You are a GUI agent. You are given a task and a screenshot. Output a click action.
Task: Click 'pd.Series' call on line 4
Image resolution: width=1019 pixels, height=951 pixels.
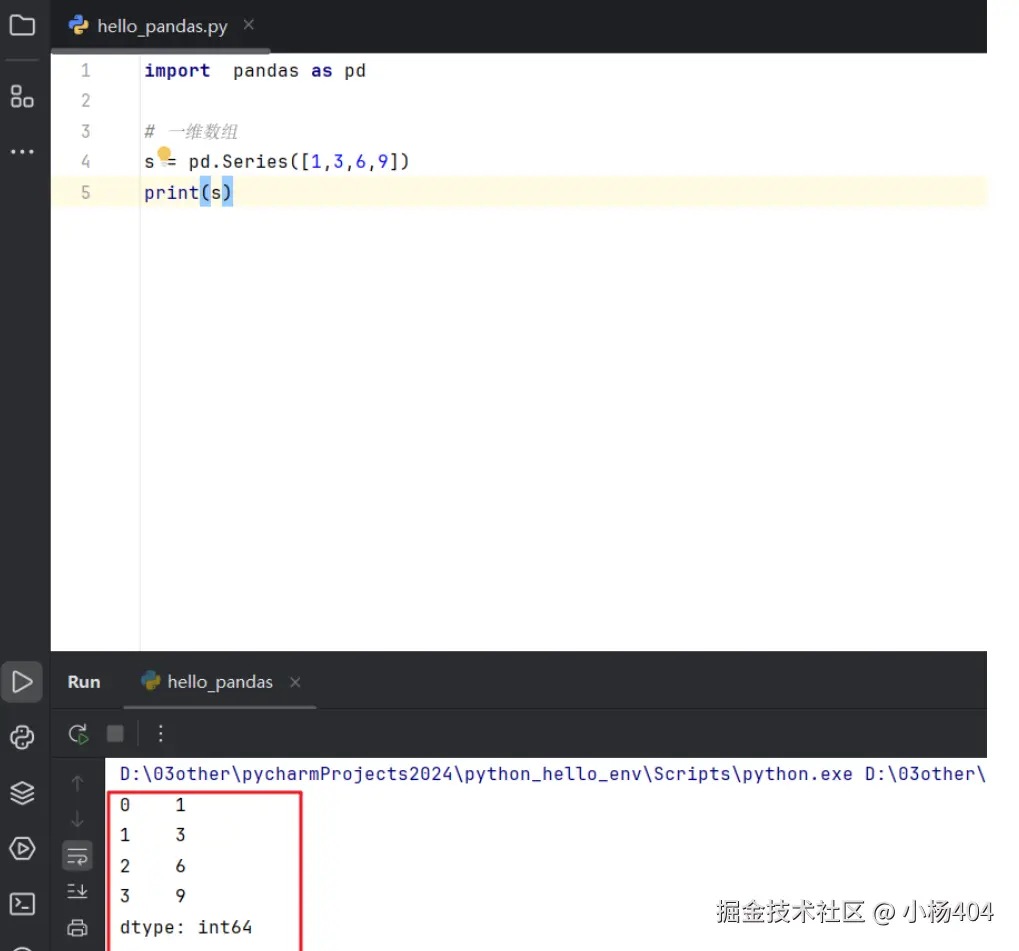point(238,161)
